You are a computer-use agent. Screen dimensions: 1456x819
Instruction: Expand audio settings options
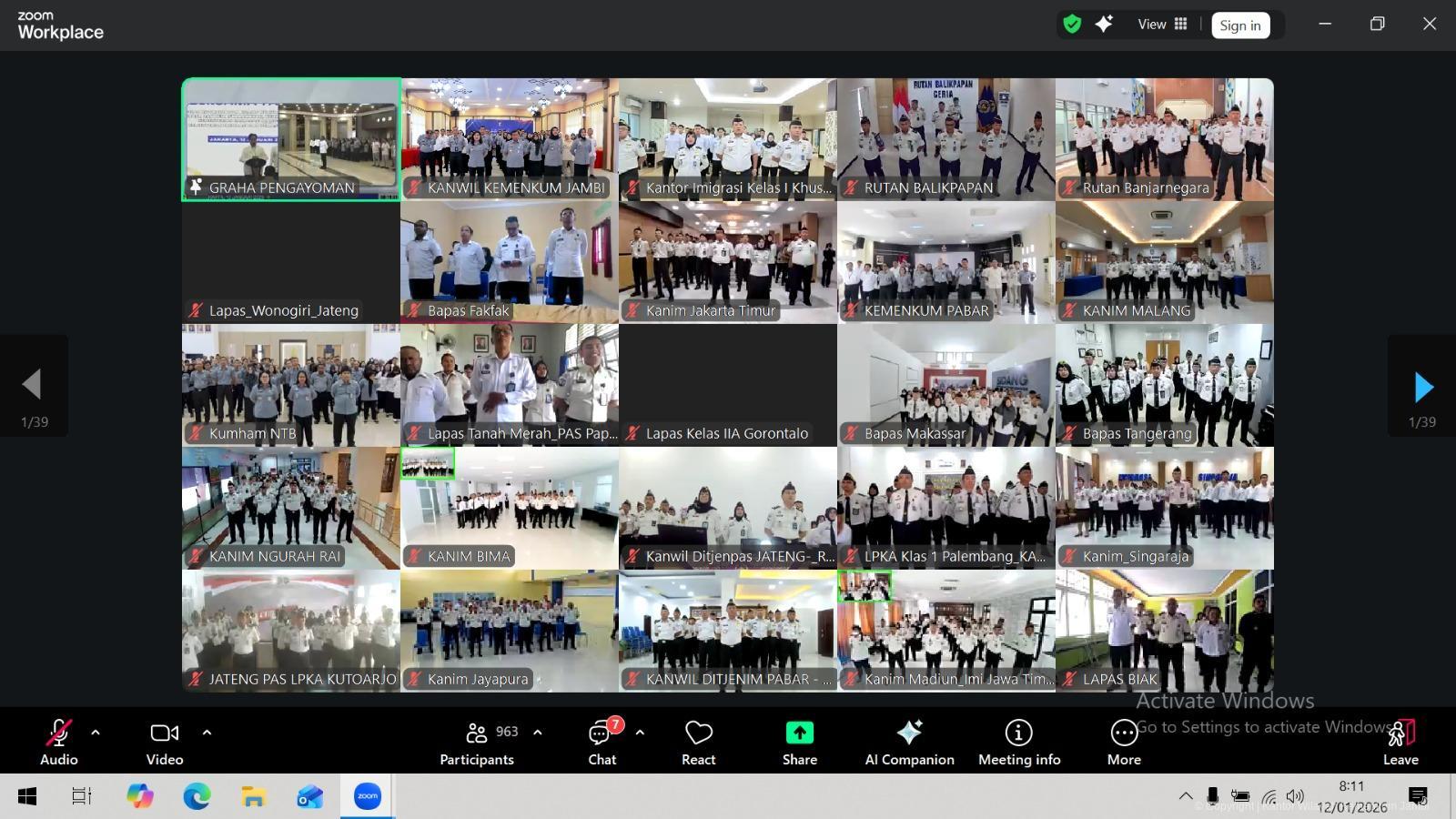click(x=95, y=731)
